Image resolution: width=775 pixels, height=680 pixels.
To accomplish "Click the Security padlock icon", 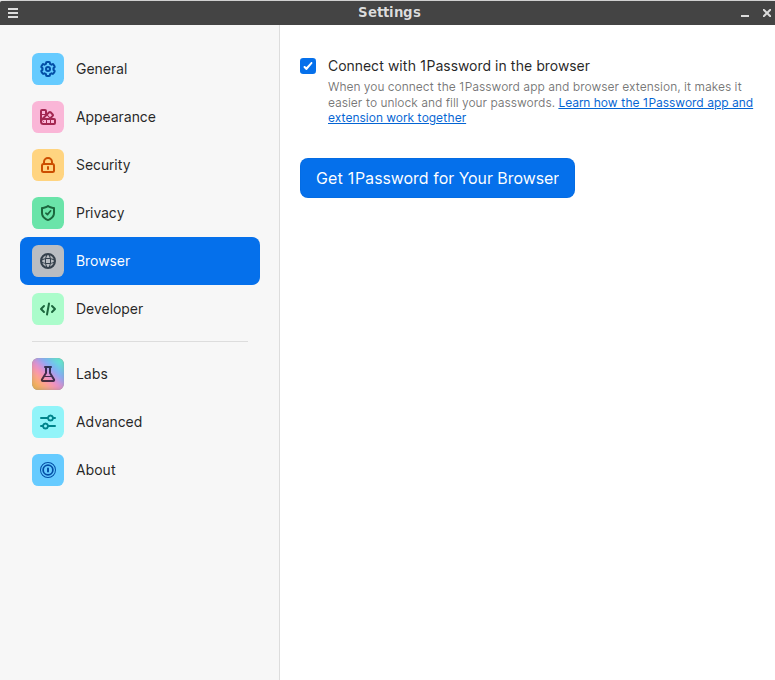I will coord(48,165).
